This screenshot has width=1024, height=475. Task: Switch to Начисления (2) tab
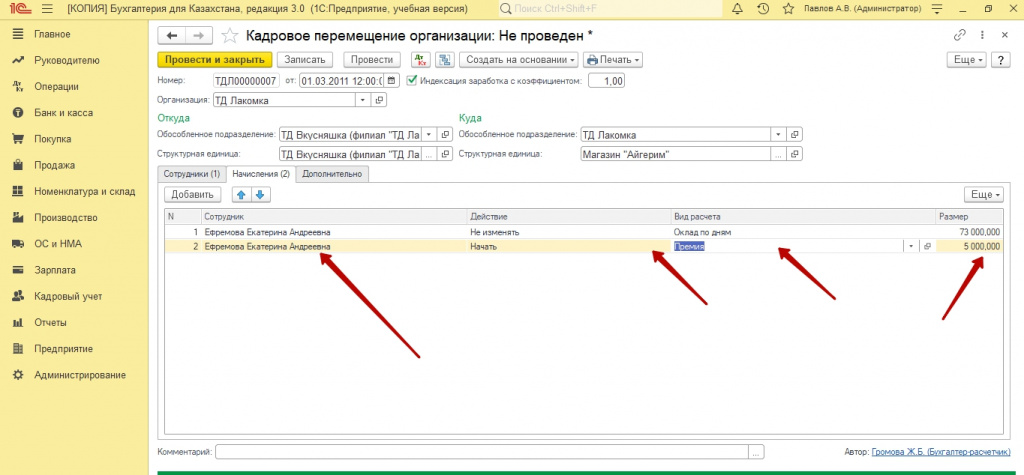click(261, 174)
